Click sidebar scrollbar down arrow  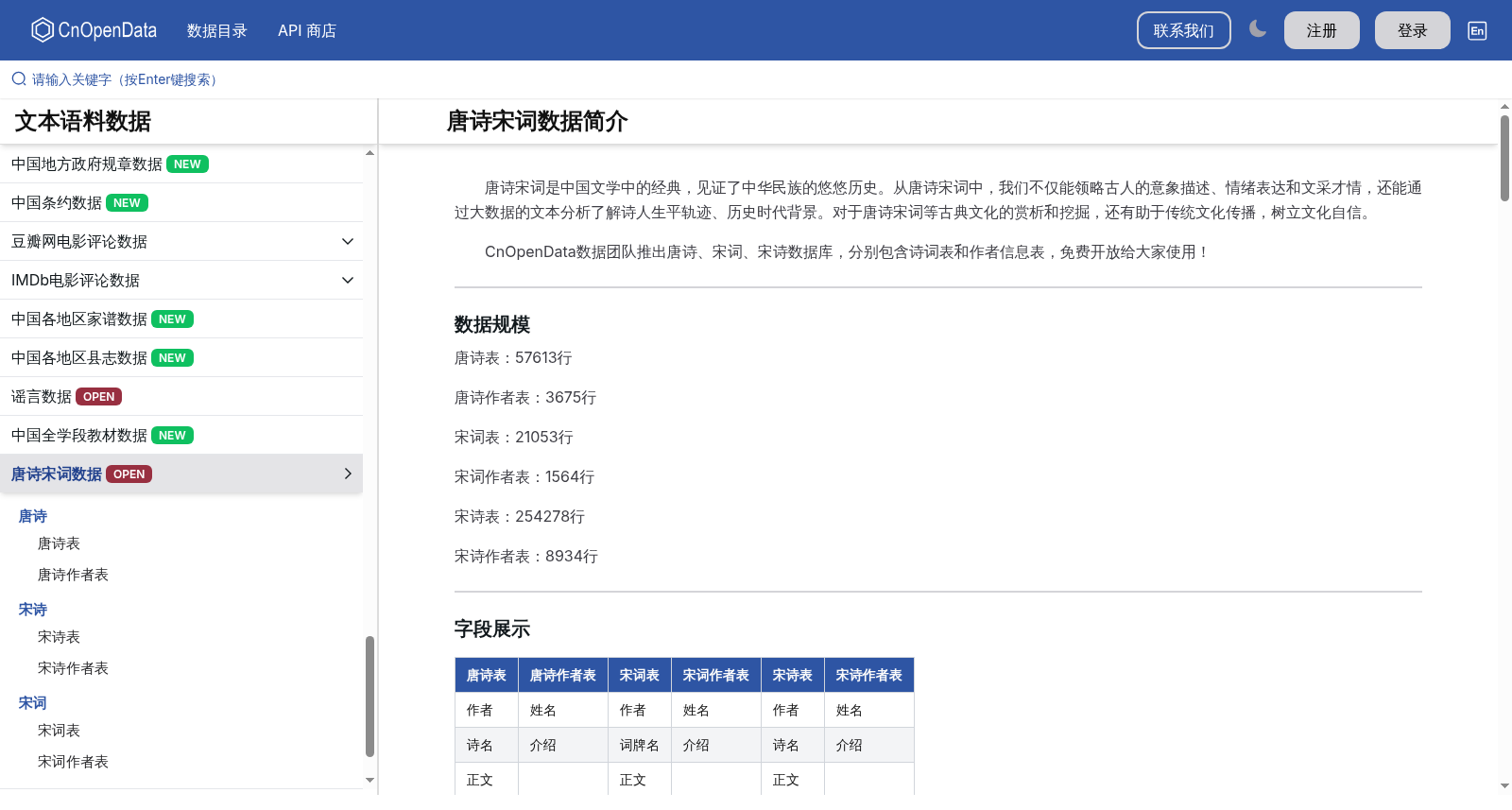pos(369,780)
